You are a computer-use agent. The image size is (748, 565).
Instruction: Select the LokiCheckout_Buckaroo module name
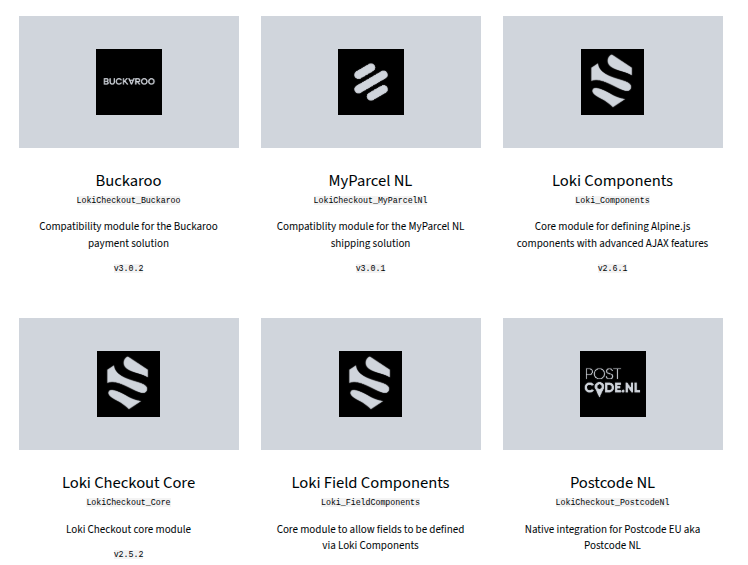pyautogui.click(x=128, y=200)
